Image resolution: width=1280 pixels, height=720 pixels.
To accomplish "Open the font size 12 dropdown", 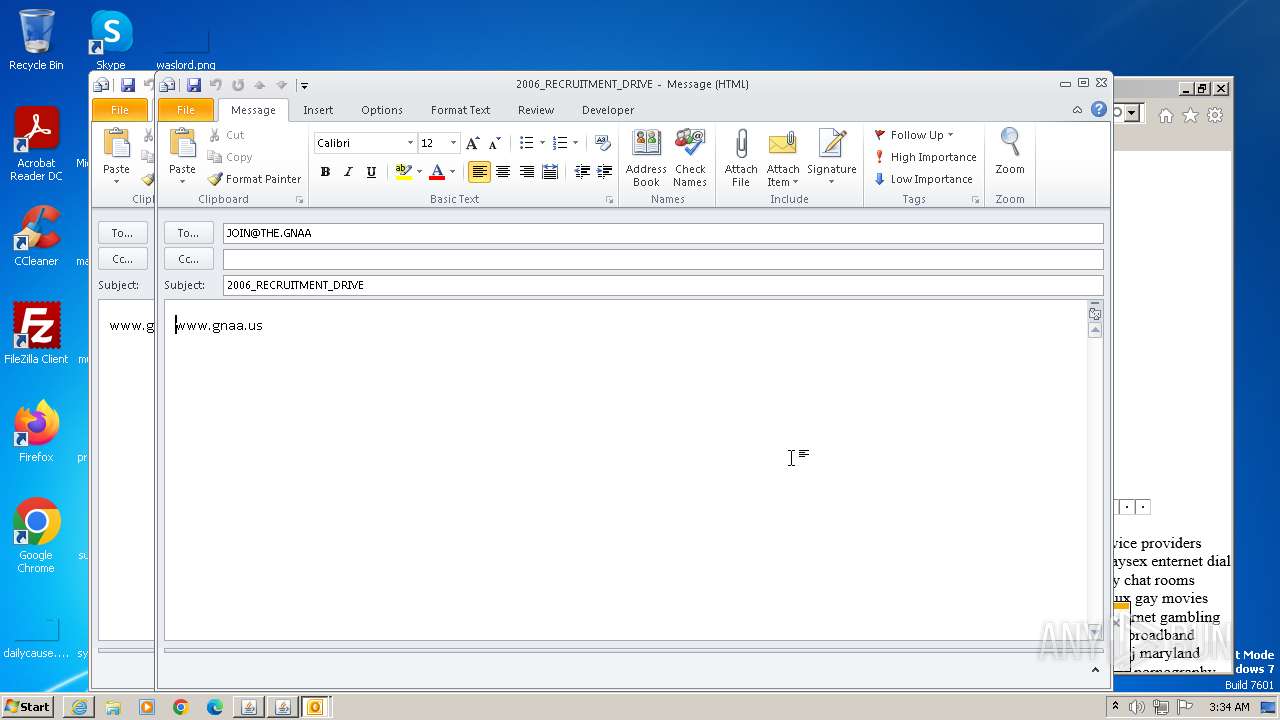I will click(454, 143).
